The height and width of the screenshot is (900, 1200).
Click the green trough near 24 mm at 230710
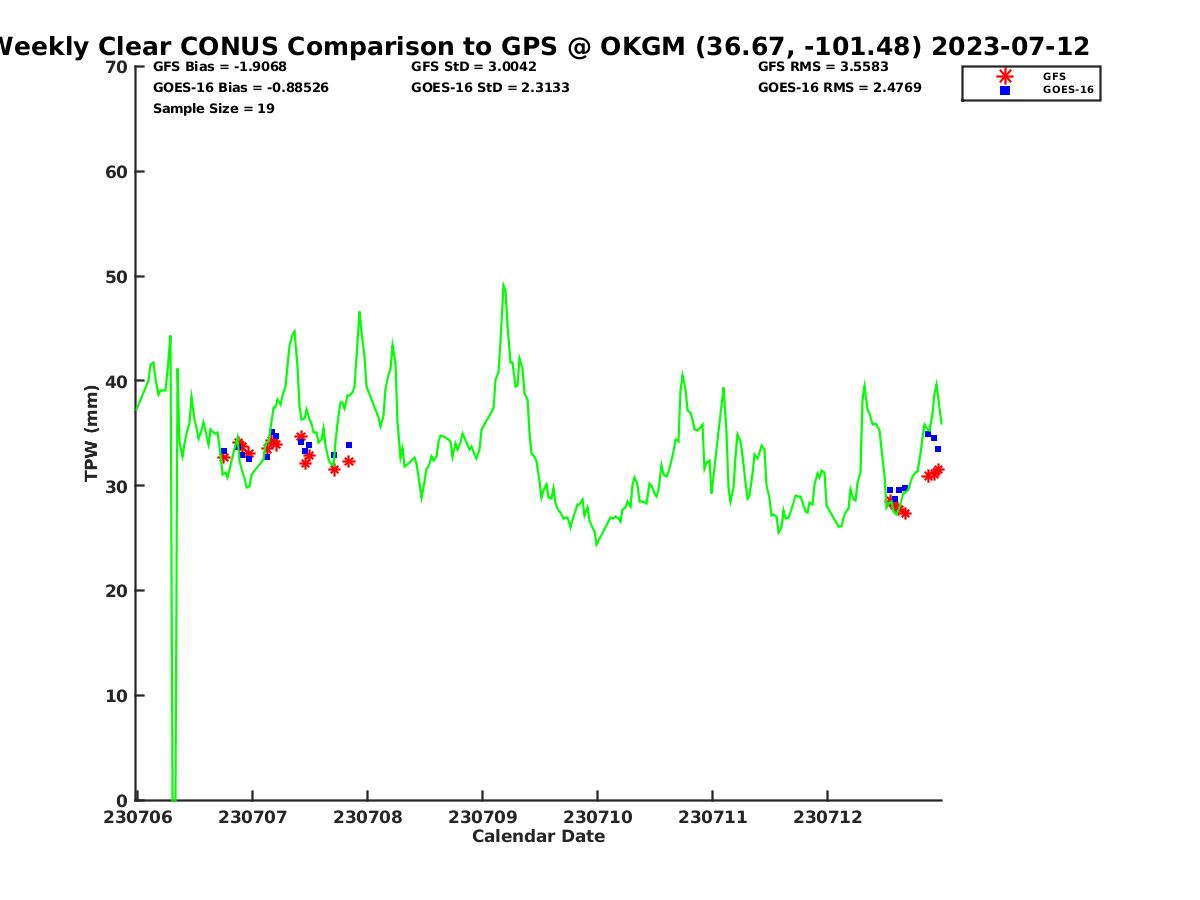pyautogui.click(x=596, y=544)
